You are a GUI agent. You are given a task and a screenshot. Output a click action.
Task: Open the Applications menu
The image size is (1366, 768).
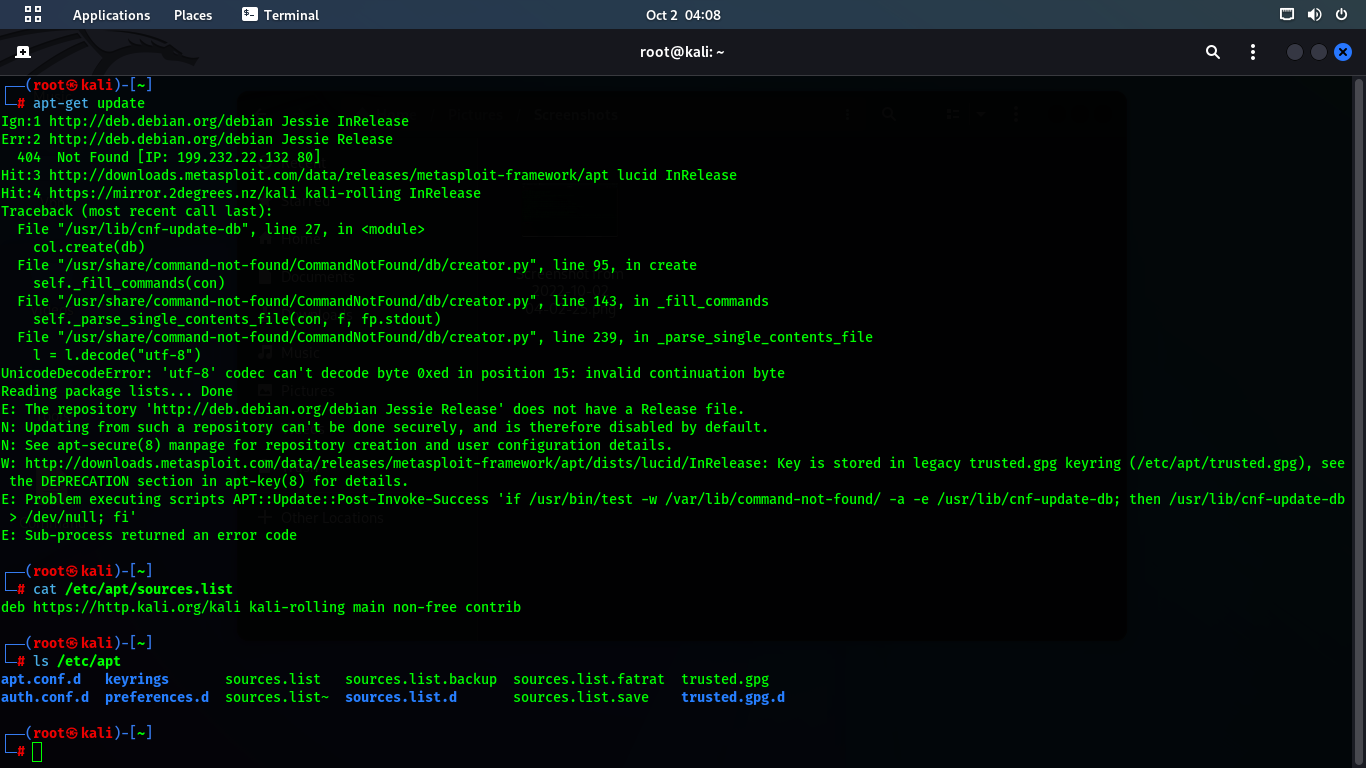point(111,14)
